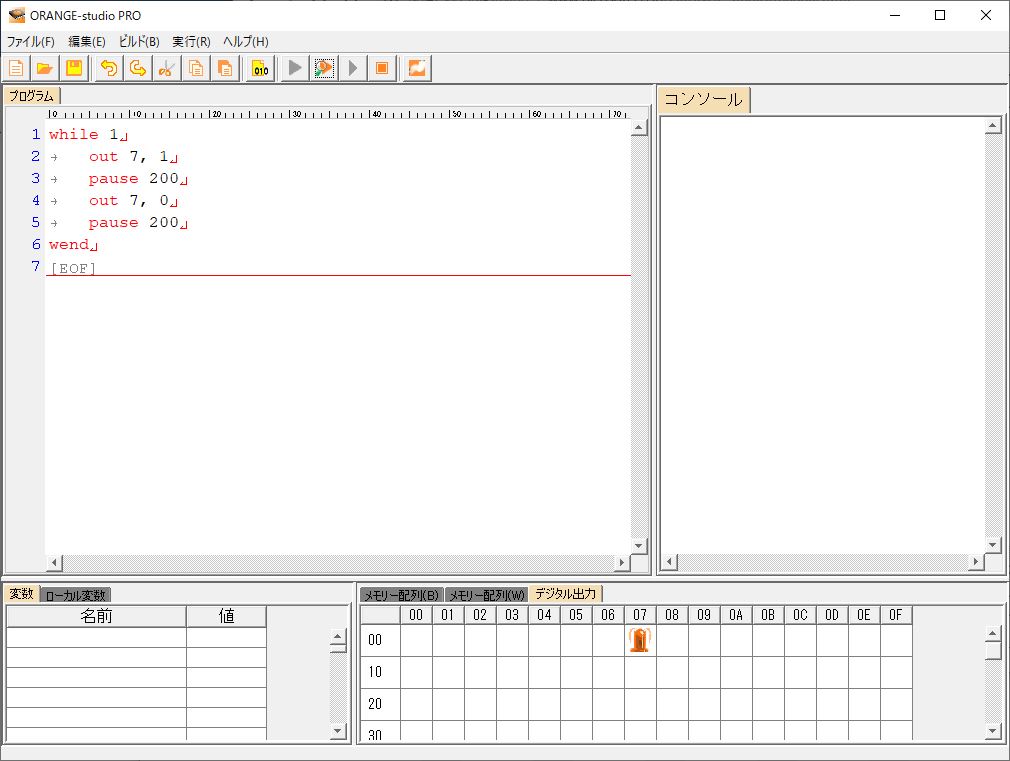Select the コンソール tab
Screen dimensions: 1010x761
coord(703,99)
